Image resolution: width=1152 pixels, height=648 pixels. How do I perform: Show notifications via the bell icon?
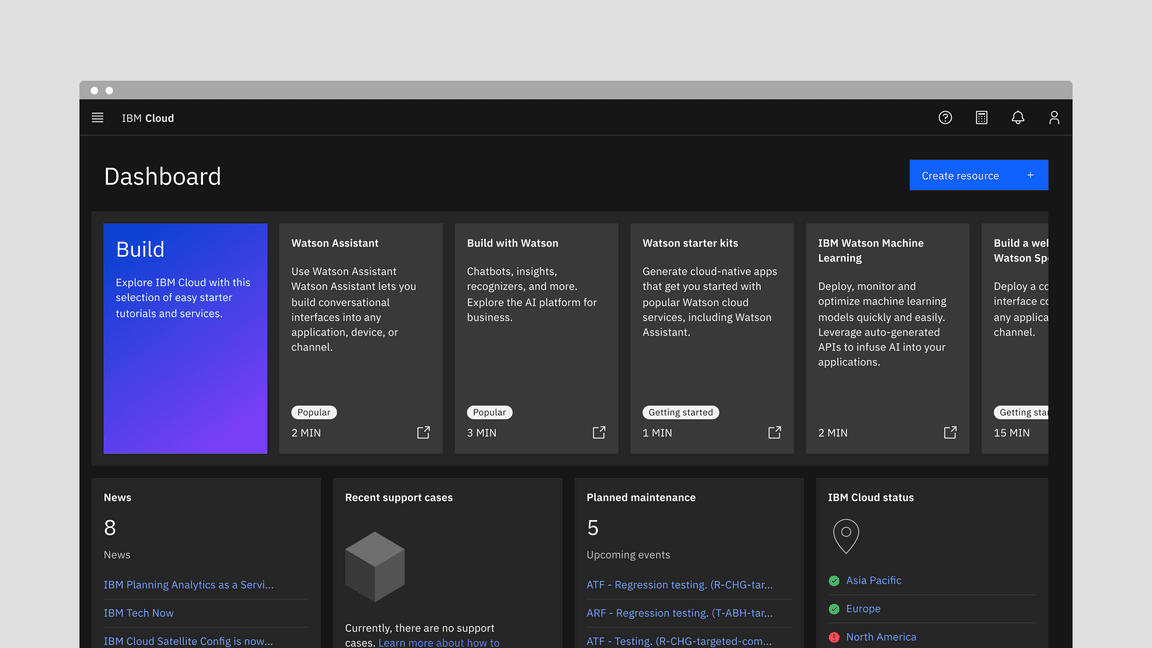(x=1018, y=118)
